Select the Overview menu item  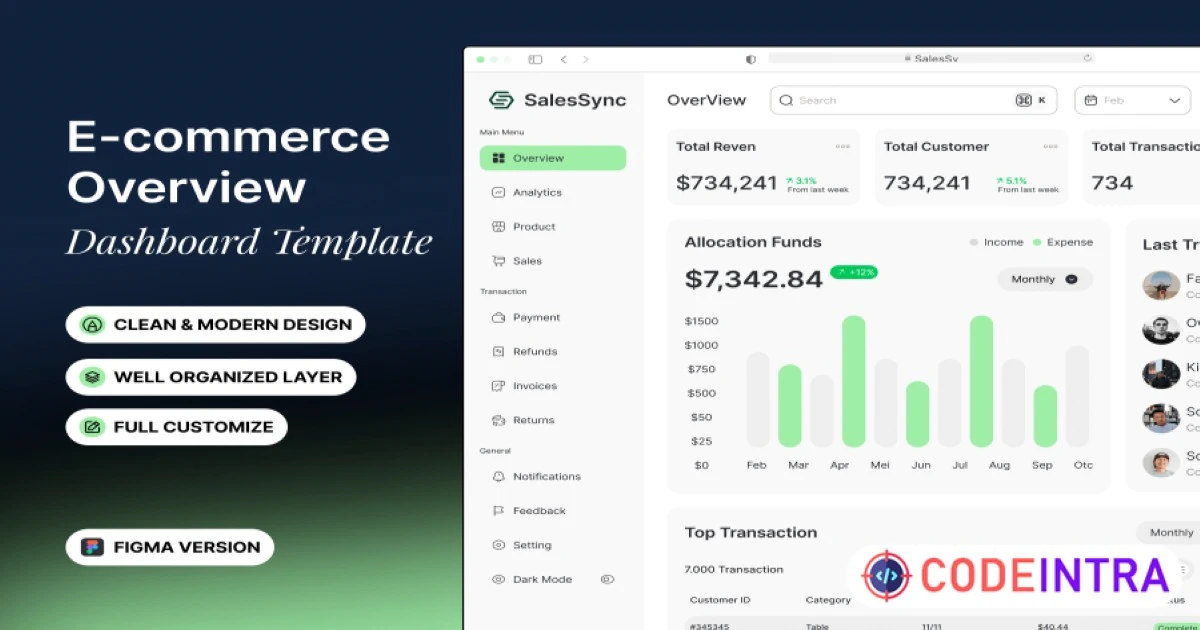tap(553, 158)
